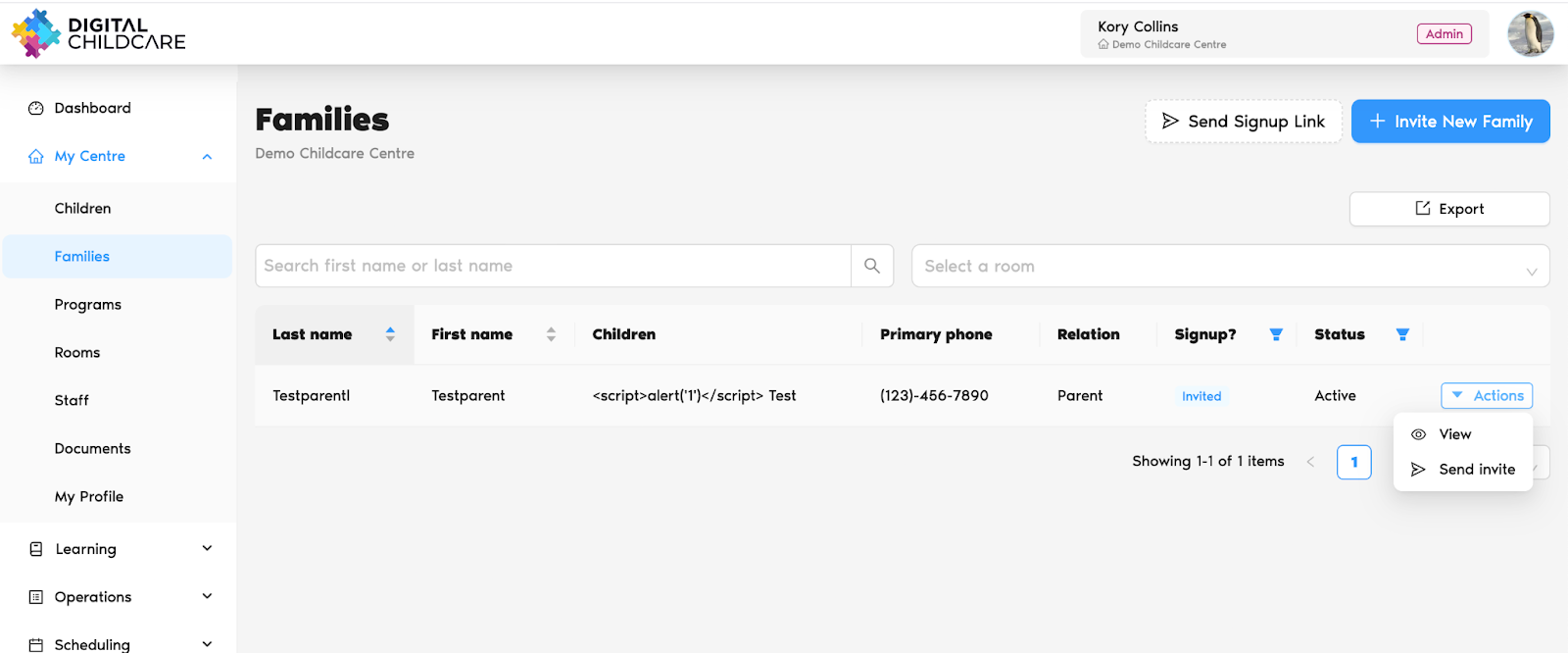The image size is (1568, 653).
Task: Expand the Learning menu
Action: point(118,549)
